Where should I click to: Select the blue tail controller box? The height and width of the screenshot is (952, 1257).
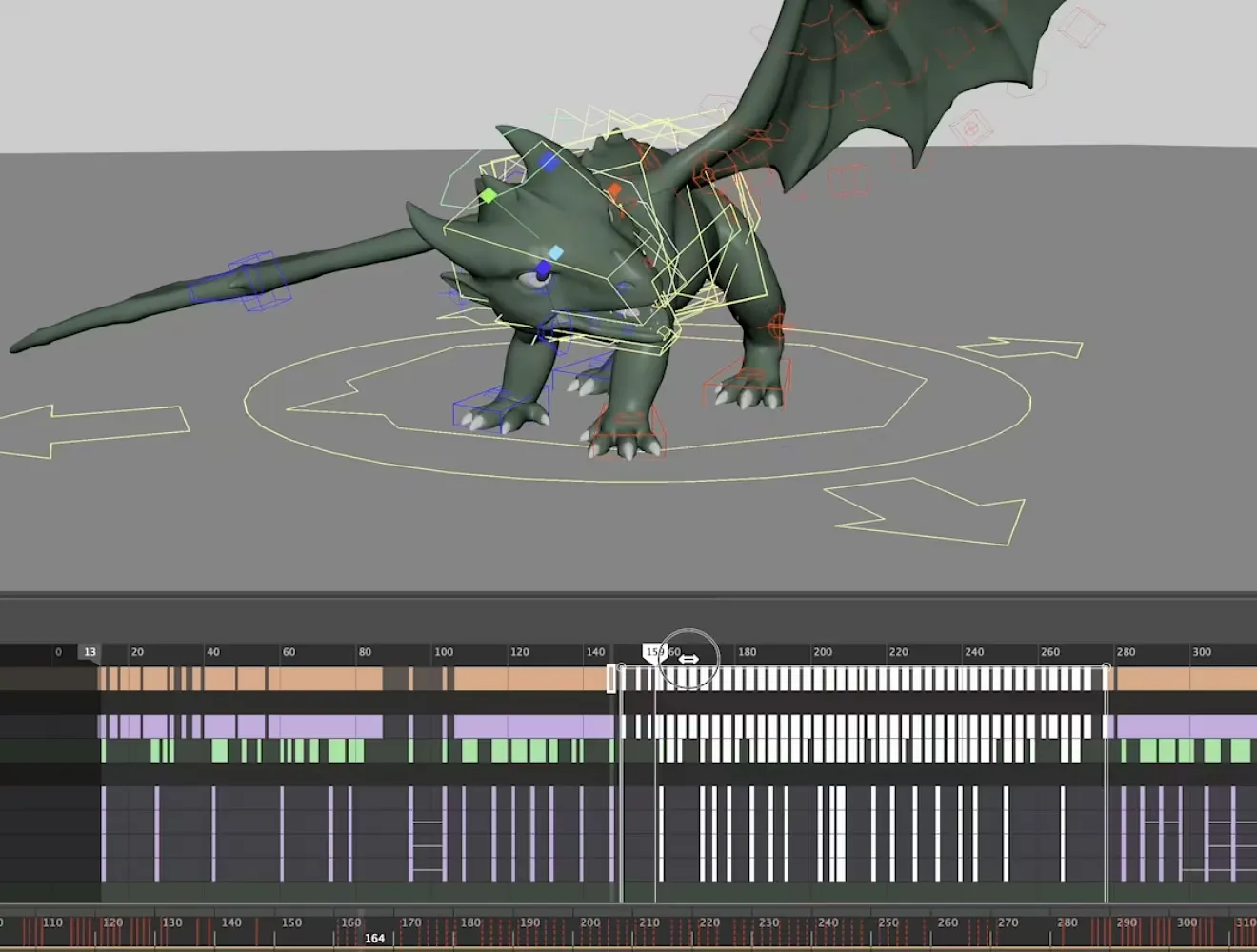[259, 281]
